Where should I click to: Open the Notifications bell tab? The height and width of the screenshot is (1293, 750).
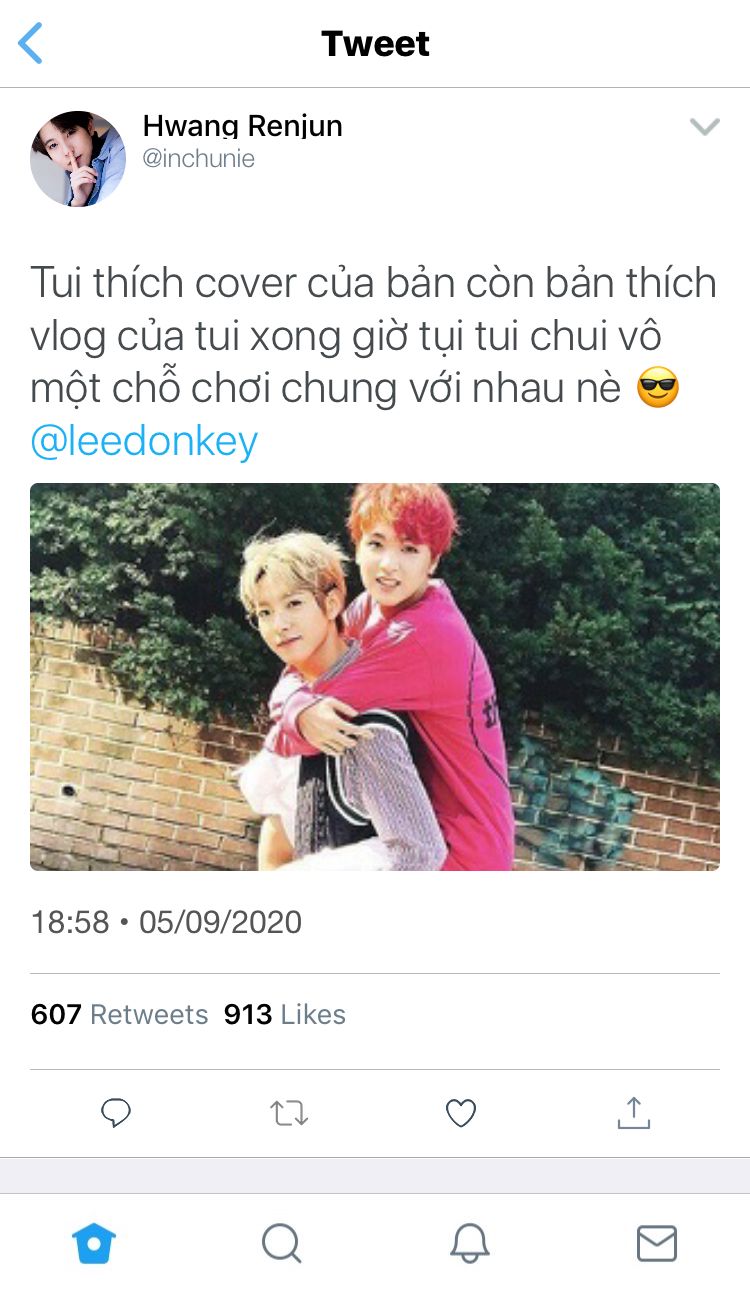(x=469, y=1244)
